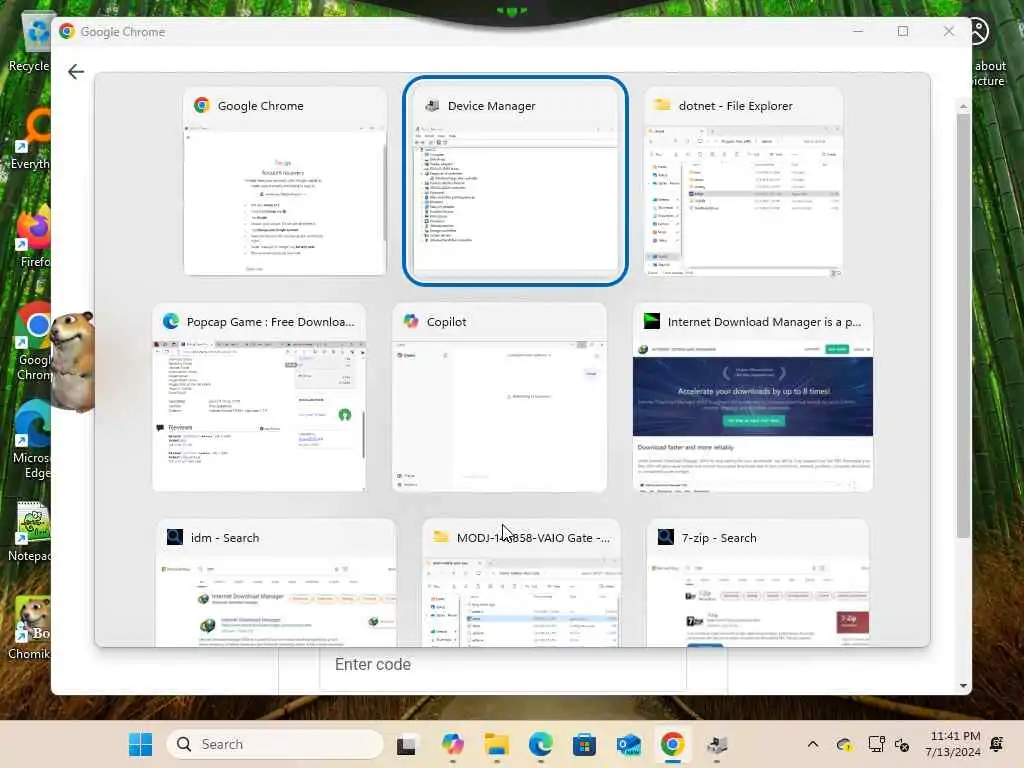The width and height of the screenshot is (1024, 768).
Task: Open Outlook from the taskbar
Action: tap(628, 744)
